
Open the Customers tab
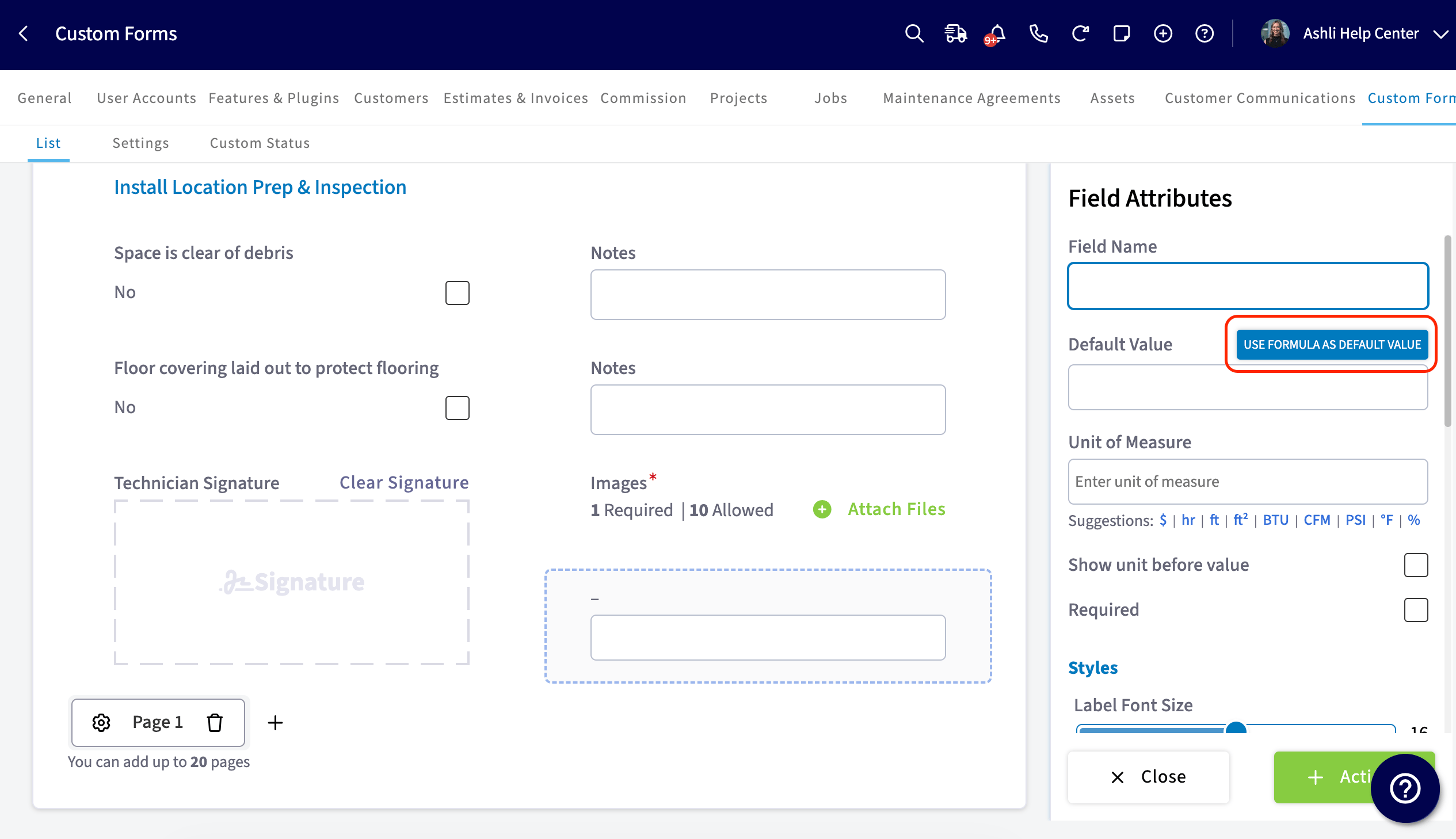(x=391, y=98)
